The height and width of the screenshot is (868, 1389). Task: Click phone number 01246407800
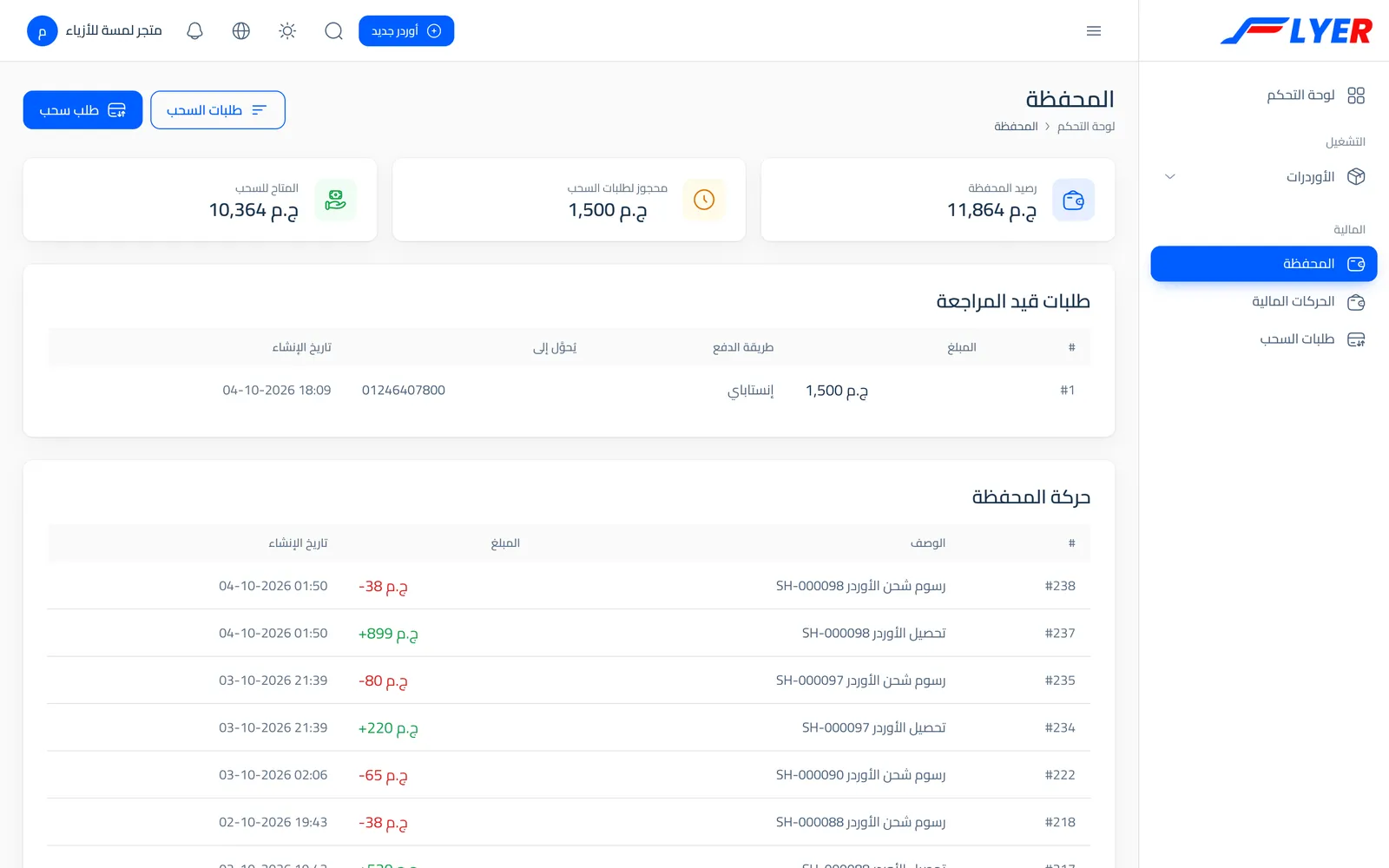tap(404, 391)
